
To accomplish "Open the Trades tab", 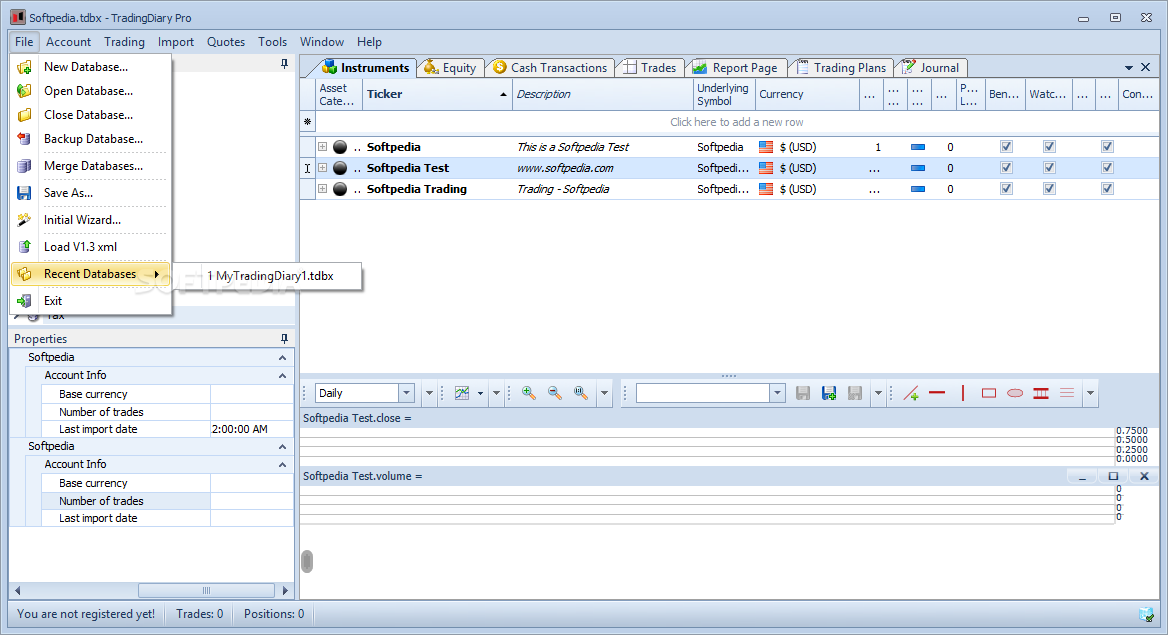I will pyautogui.click(x=650, y=68).
